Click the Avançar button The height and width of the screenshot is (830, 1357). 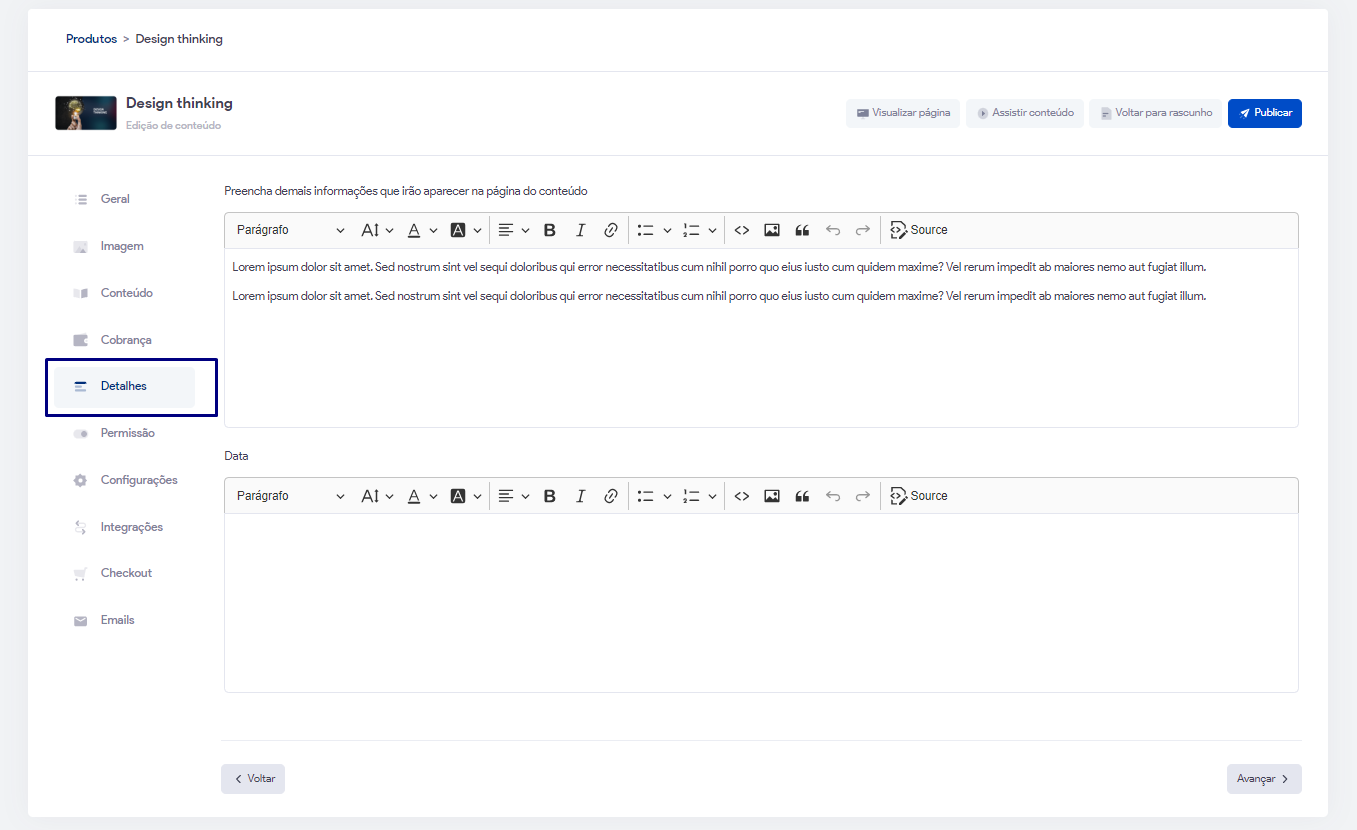click(1263, 779)
